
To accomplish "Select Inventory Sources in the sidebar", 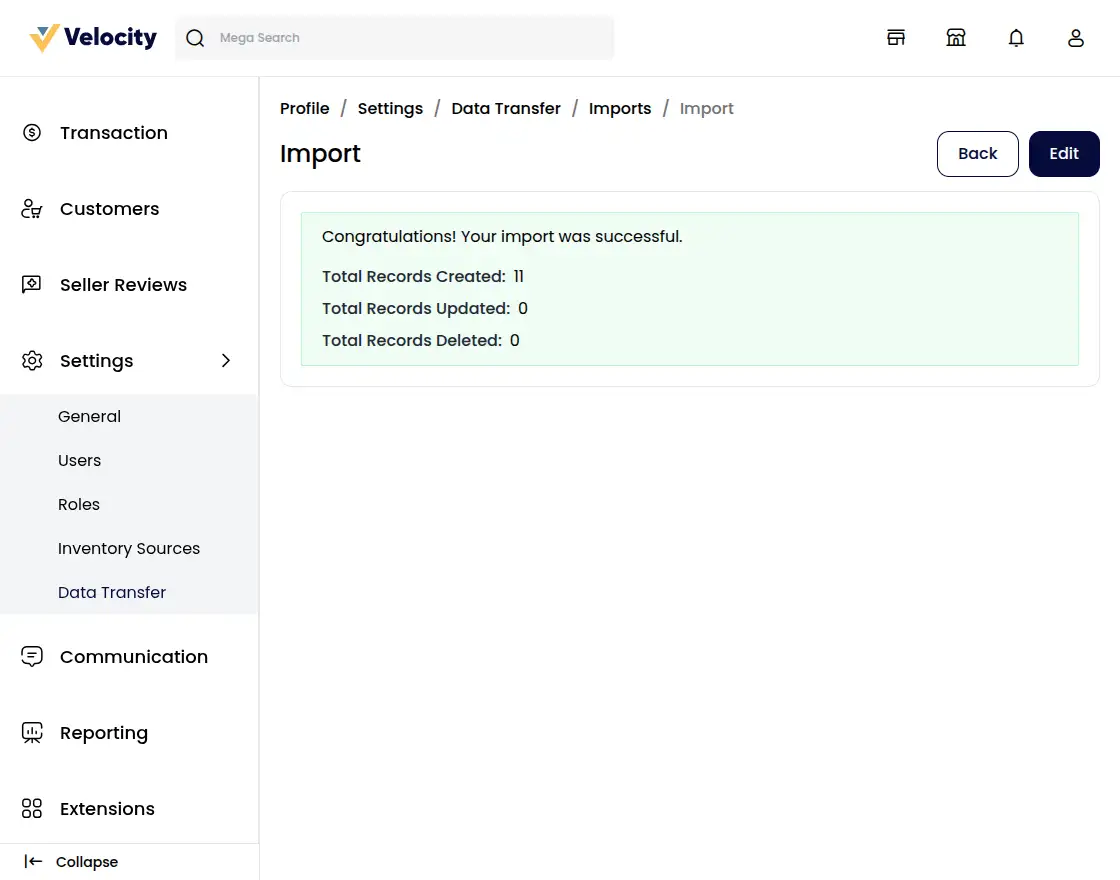I will click(129, 549).
